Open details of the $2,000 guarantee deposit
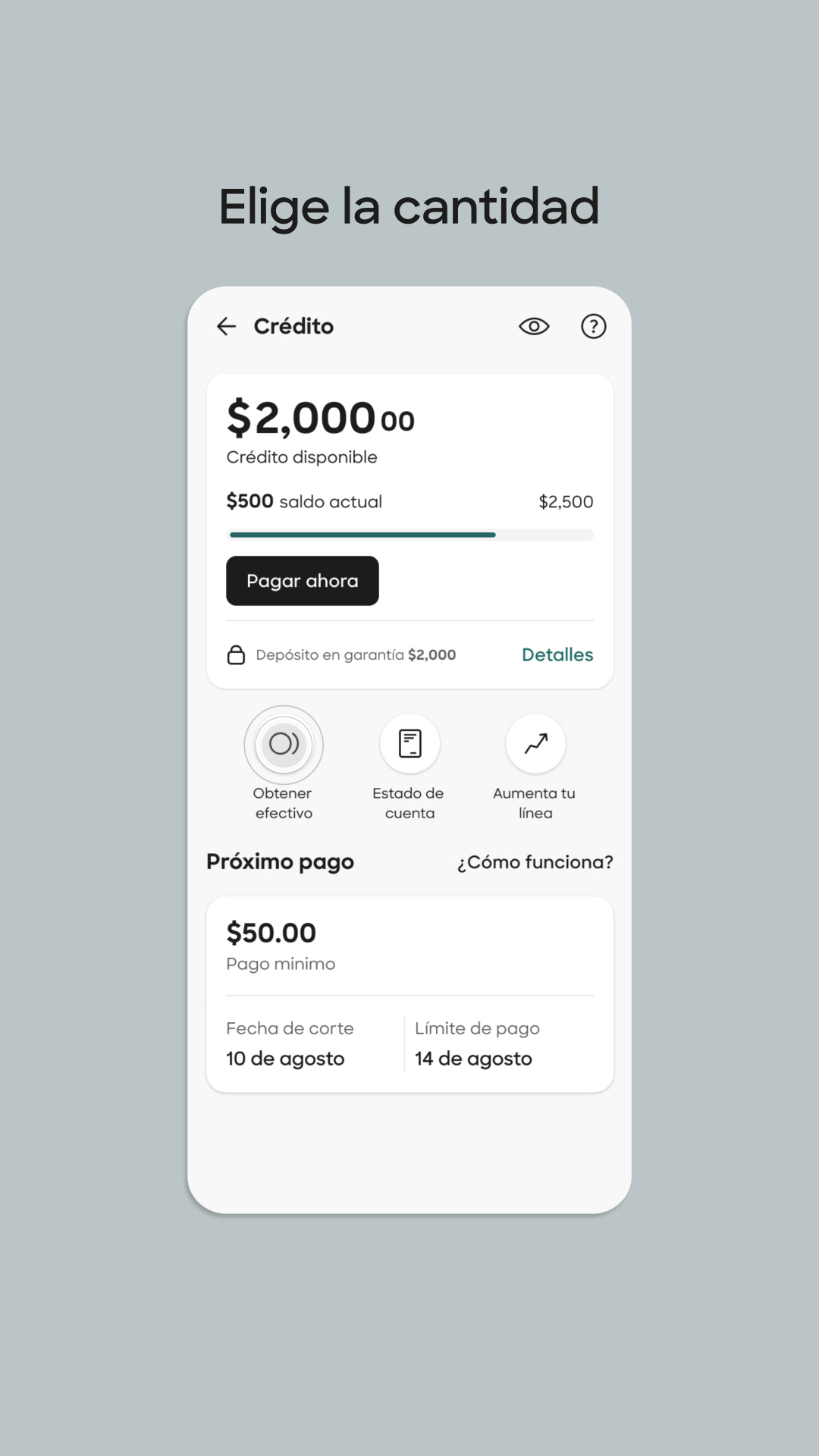 click(x=557, y=654)
